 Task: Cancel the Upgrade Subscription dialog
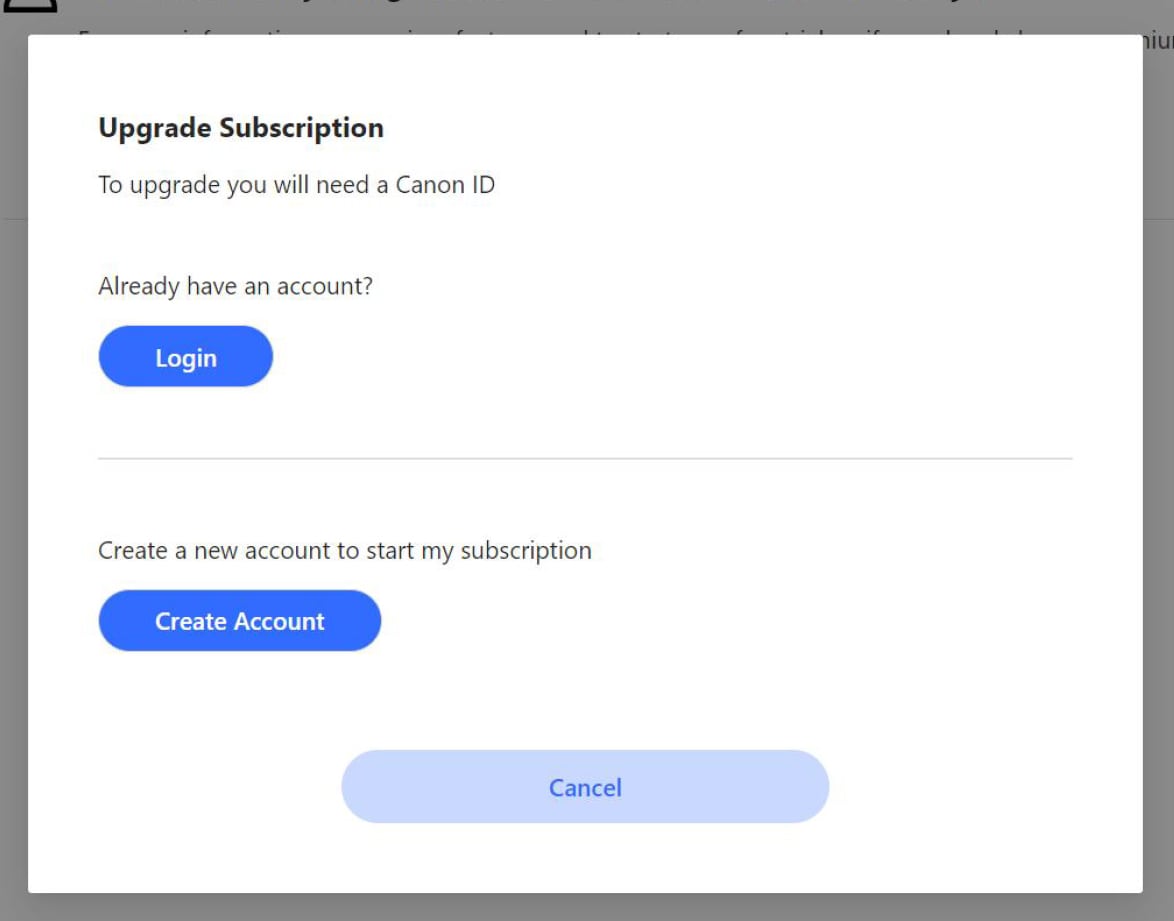[x=585, y=787]
